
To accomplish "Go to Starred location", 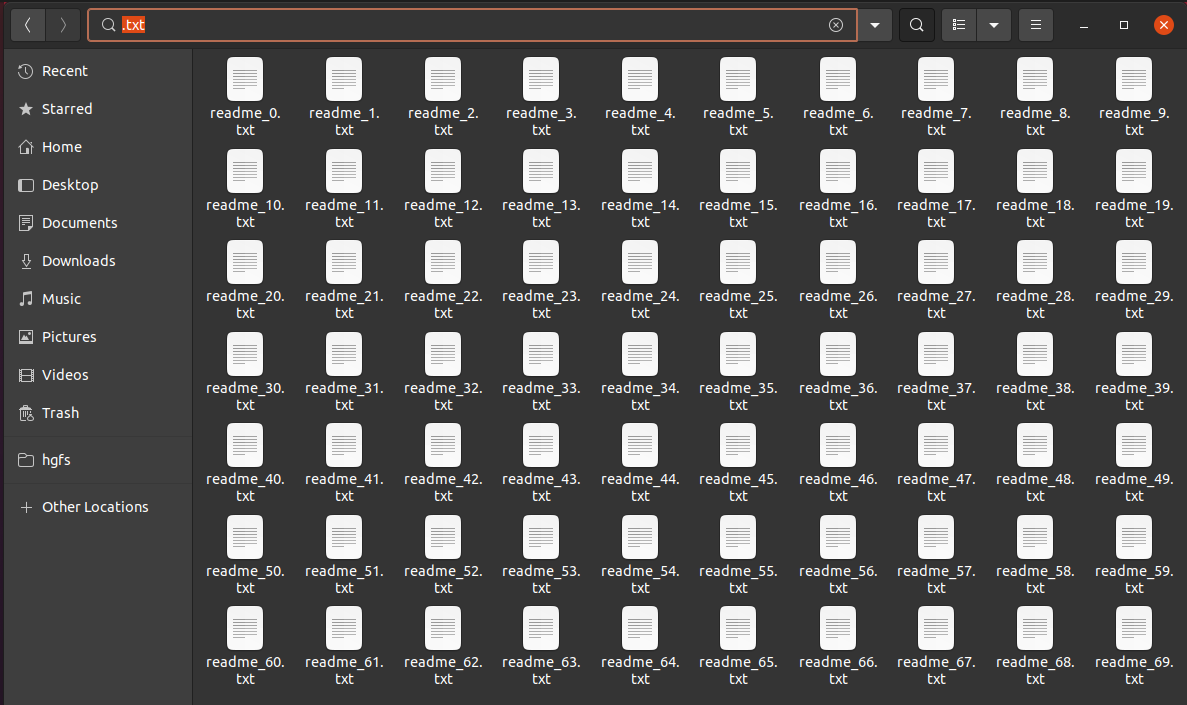I will (x=66, y=109).
